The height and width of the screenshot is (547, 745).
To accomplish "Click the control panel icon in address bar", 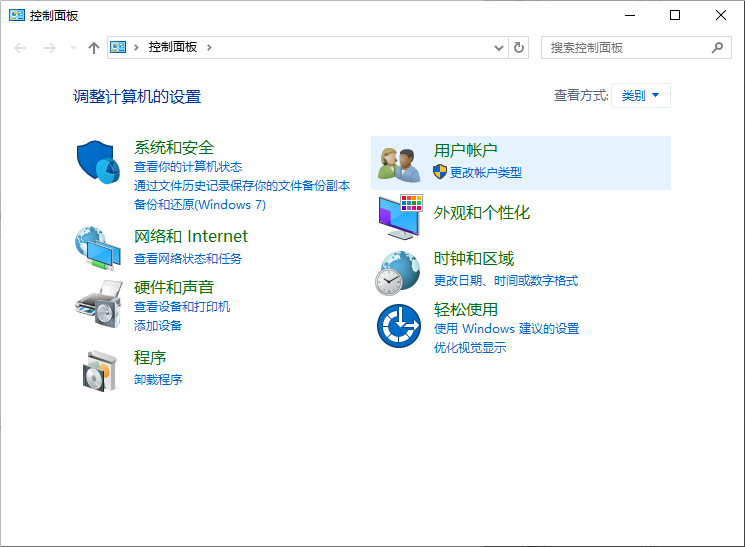I will (118, 47).
